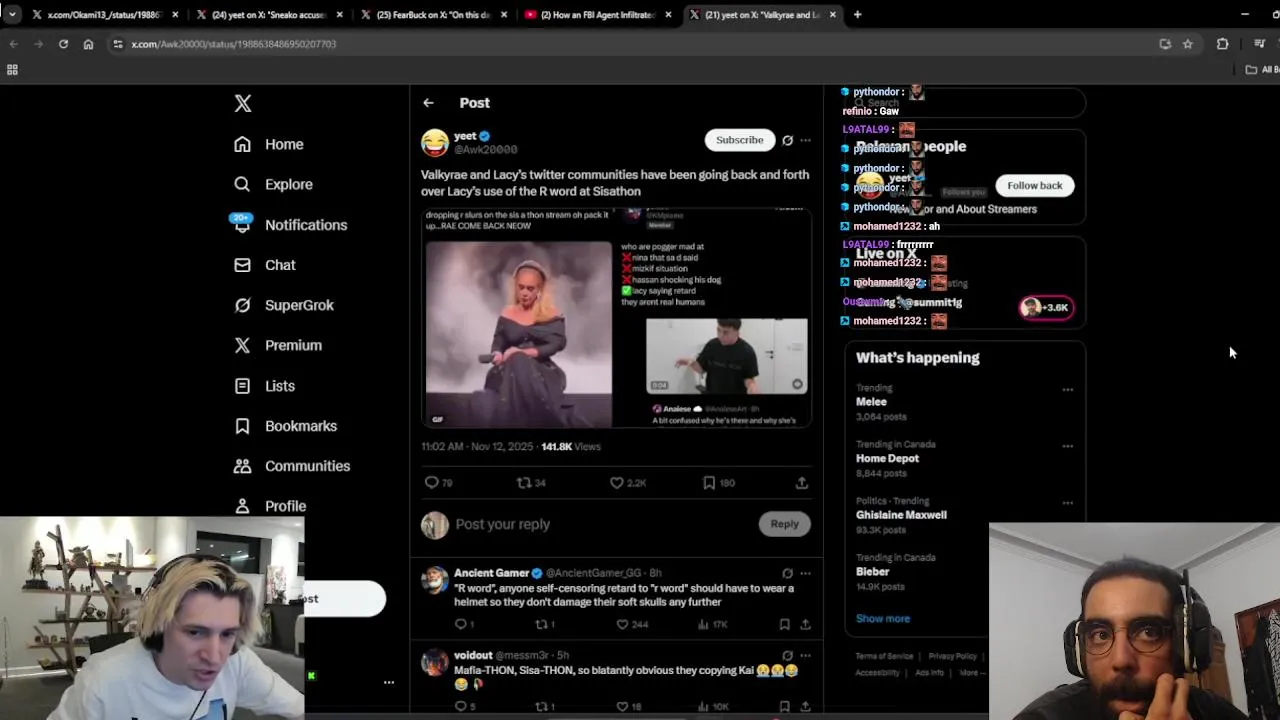Click the Bookmarks ribbon icon

point(242,426)
